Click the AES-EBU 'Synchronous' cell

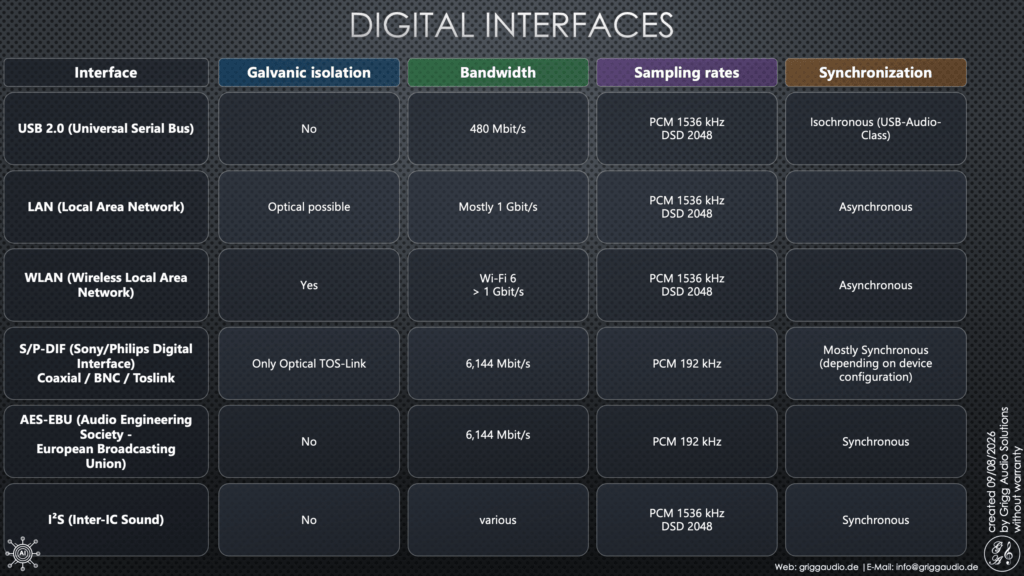click(876, 441)
